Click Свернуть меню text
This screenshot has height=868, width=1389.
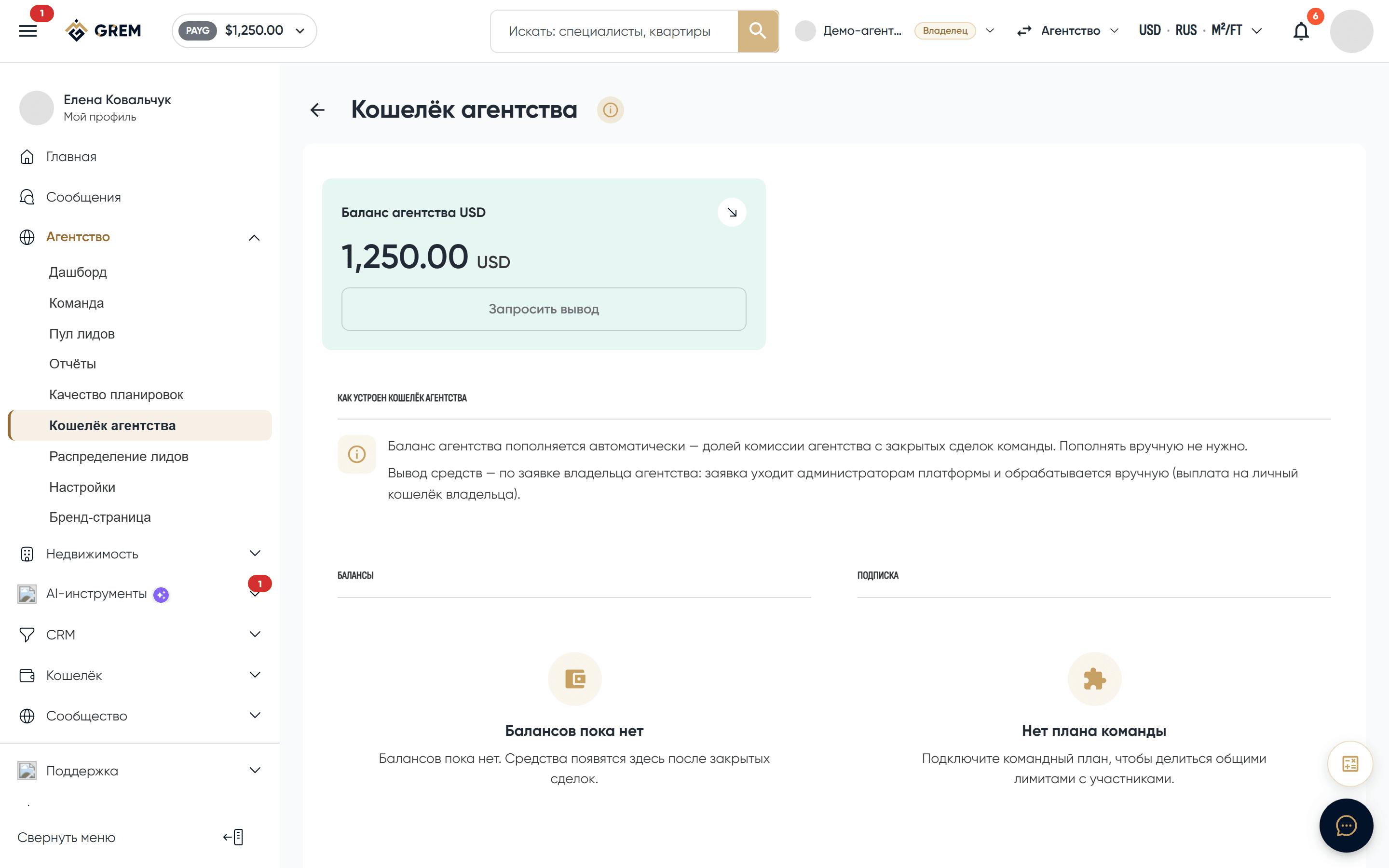pos(67,838)
